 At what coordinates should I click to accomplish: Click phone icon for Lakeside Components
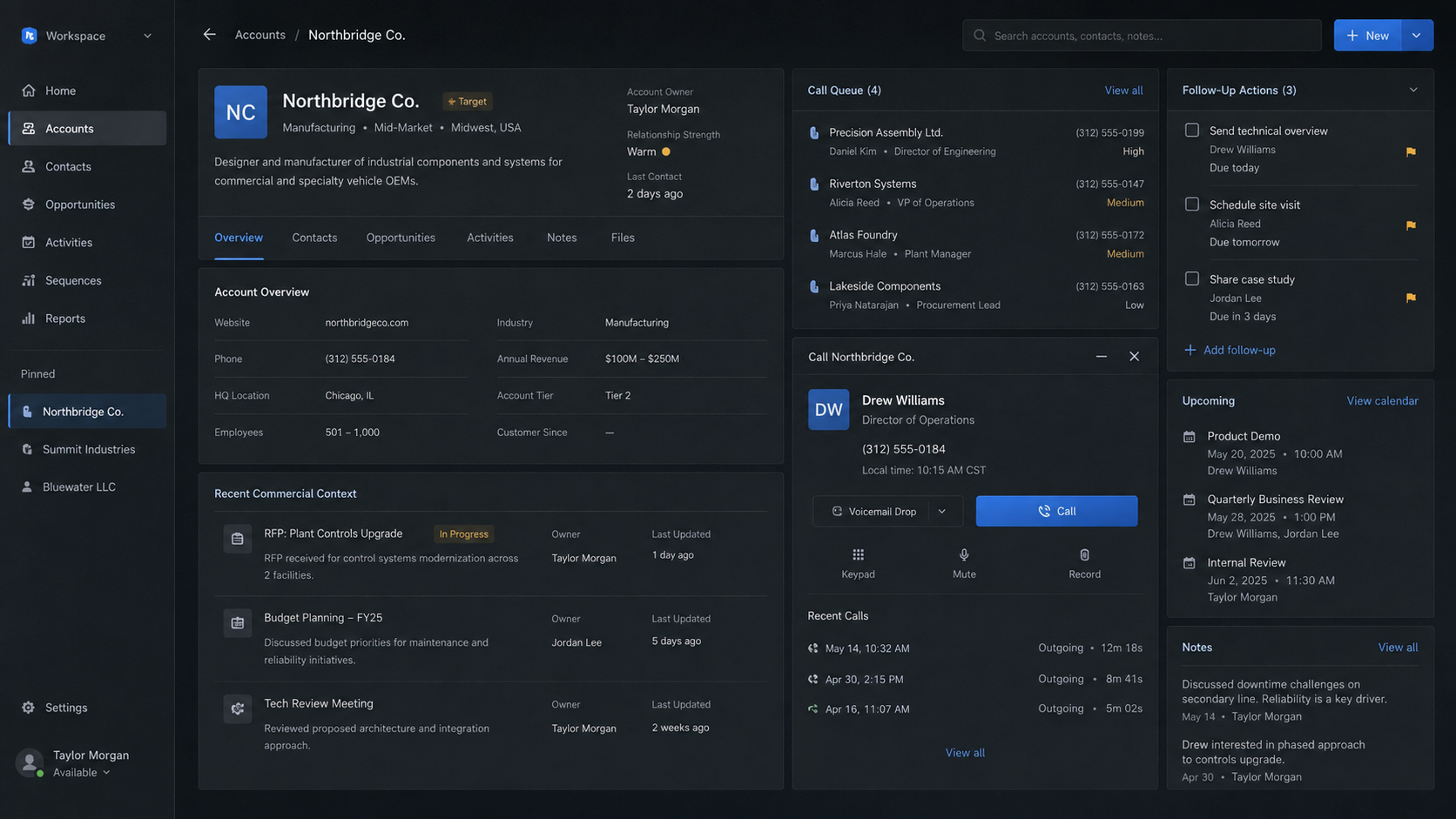[814, 286]
